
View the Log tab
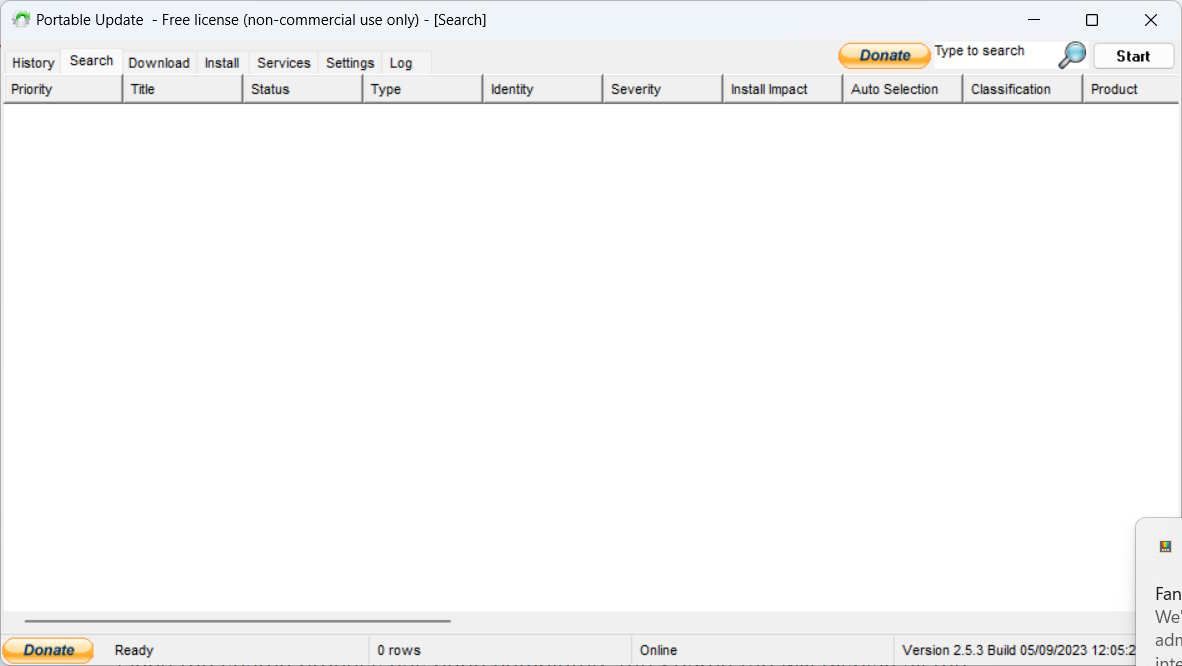[399, 62]
